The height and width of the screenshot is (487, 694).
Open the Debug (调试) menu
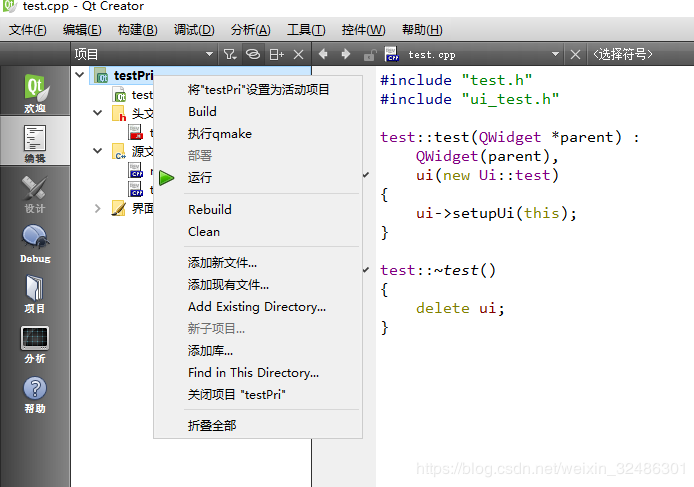[194, 30]
